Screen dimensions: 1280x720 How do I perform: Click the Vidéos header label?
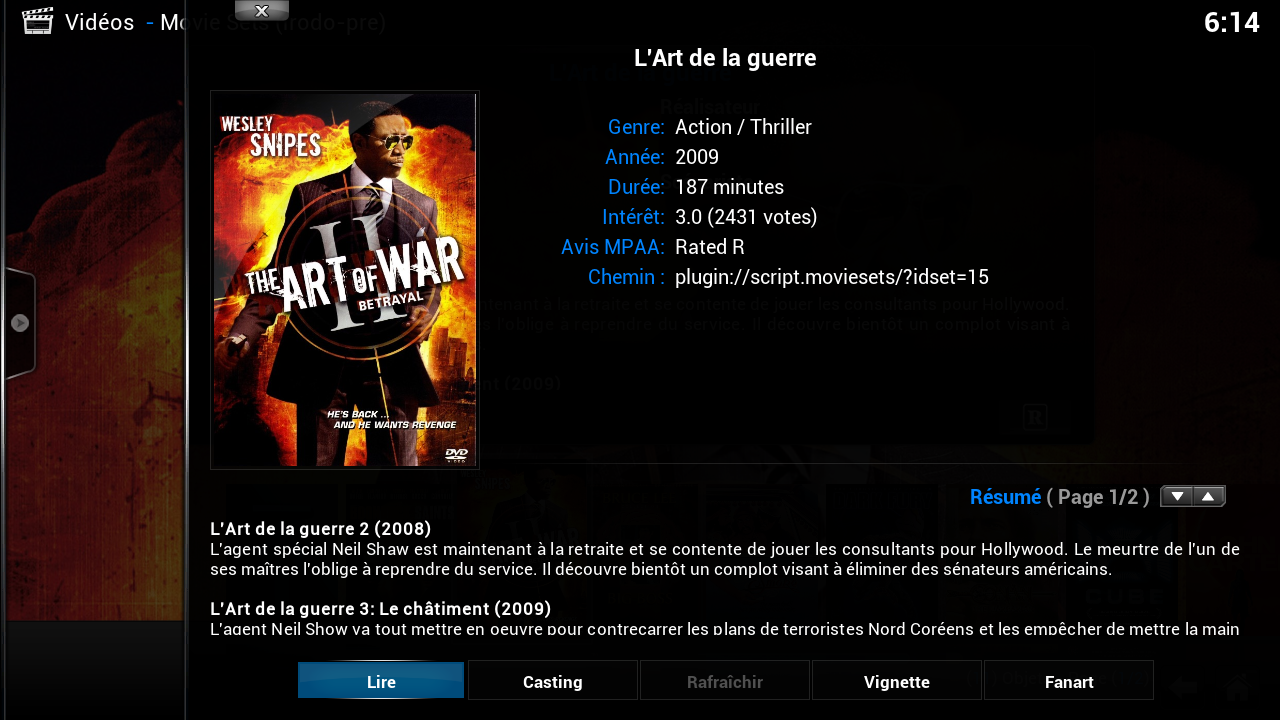coord(100,22)
